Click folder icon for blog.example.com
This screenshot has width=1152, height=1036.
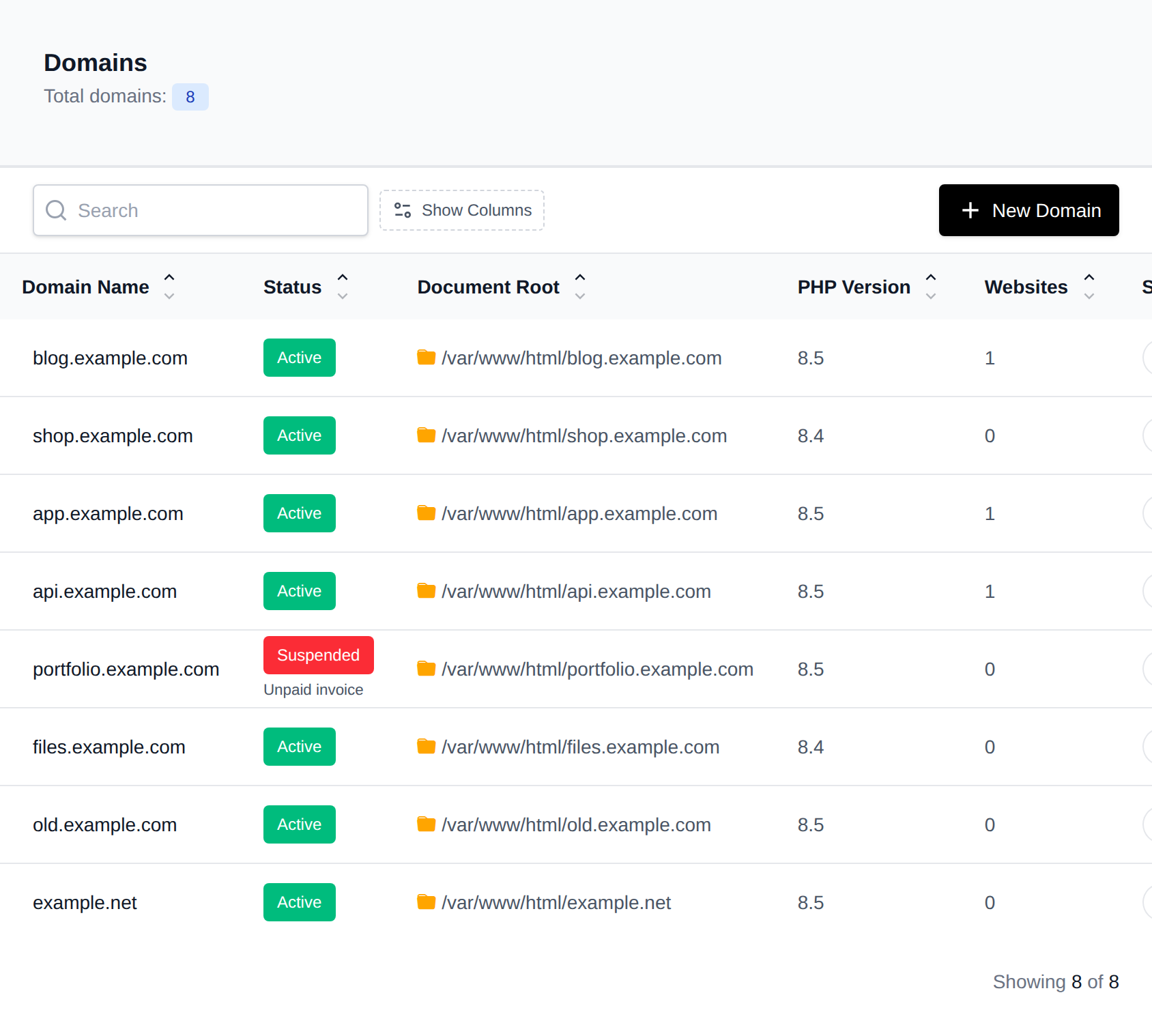(x=427, y=357)
